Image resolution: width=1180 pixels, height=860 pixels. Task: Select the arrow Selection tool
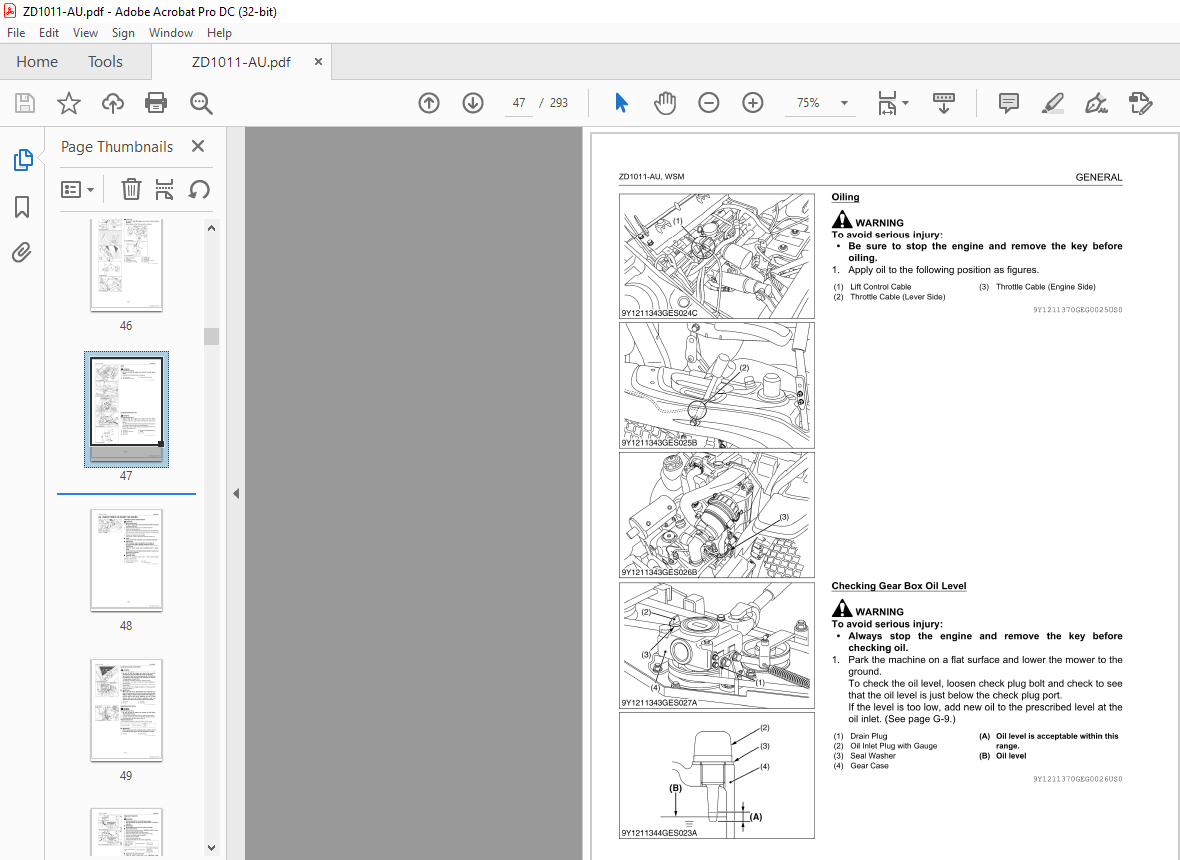621,103
